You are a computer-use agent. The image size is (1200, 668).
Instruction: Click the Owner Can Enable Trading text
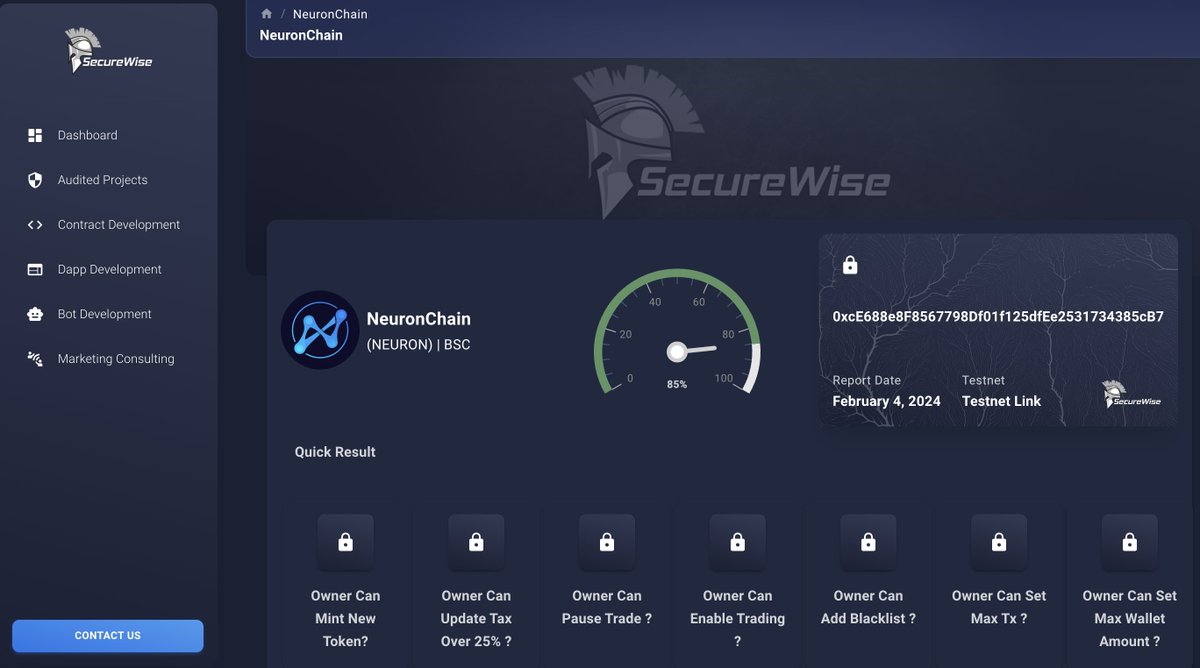pyautogui.click(x=738, y=618)
